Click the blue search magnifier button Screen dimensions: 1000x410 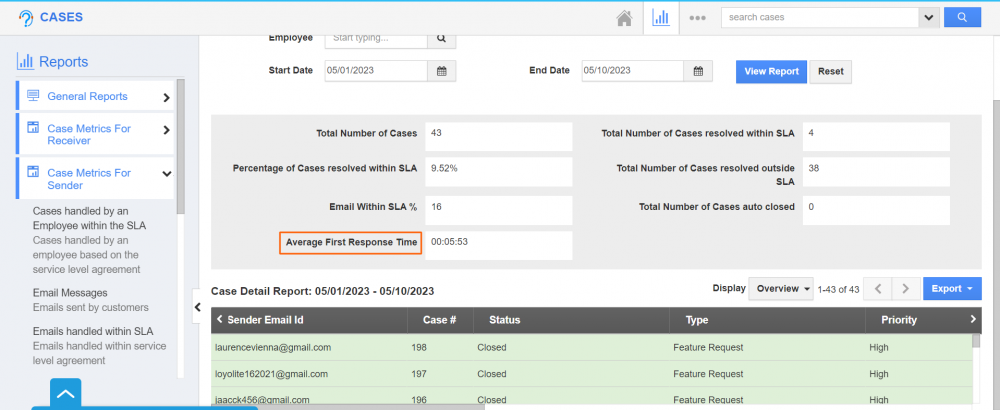pos(962,18)
